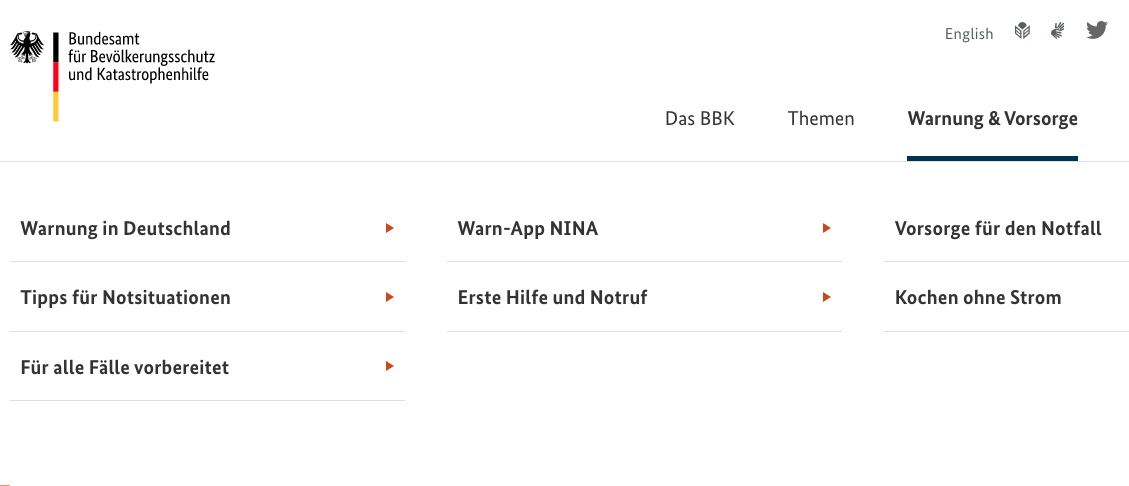
Task: Click the federal eagle logo
Action: tap(27, 47)
